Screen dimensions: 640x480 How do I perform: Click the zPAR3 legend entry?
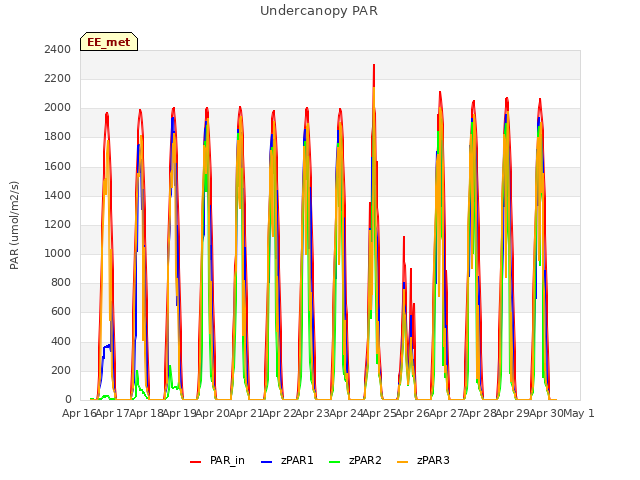(423, 460)
